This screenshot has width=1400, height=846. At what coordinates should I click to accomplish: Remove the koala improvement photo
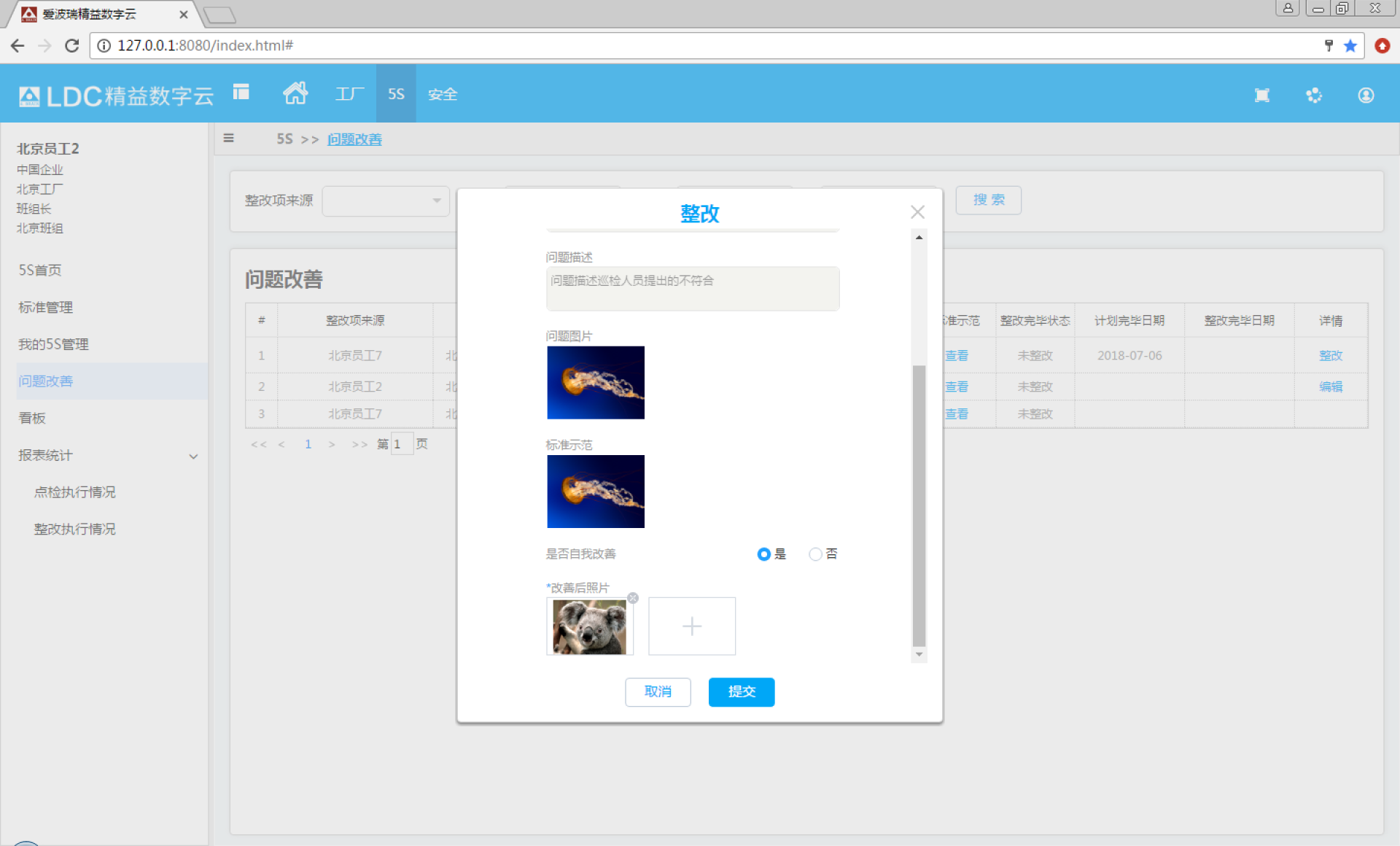633,598
